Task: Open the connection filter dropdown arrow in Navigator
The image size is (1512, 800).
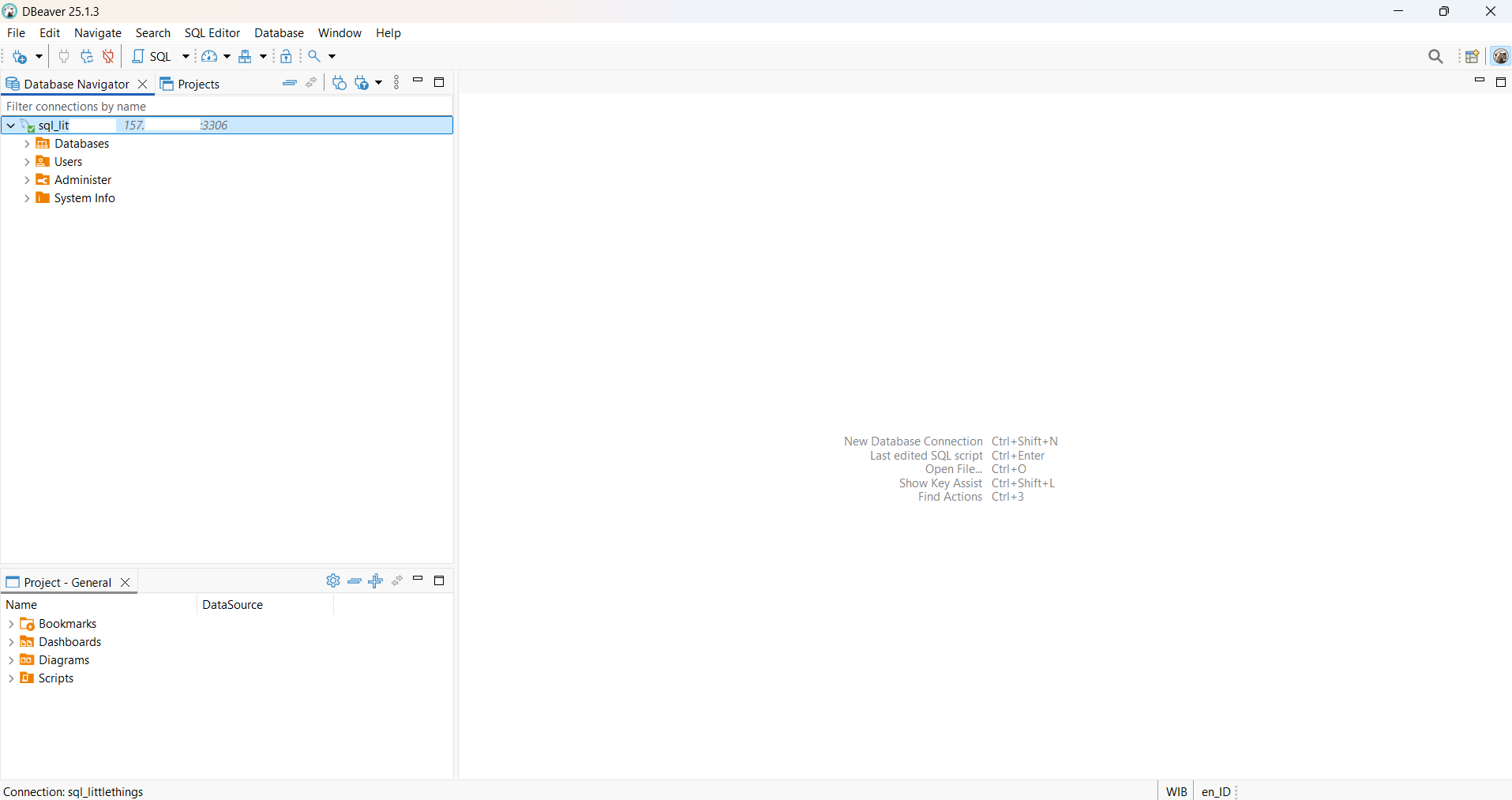Action: [379, 83]
